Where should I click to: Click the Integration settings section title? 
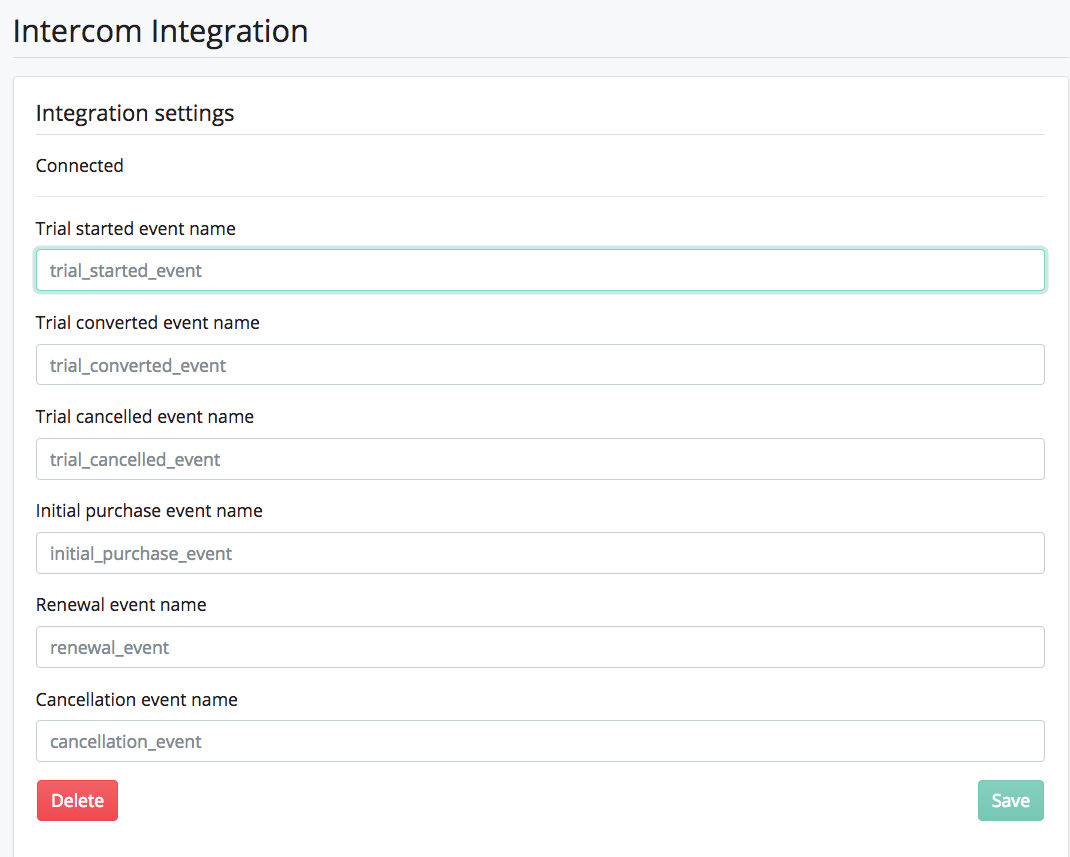point(134,113)
